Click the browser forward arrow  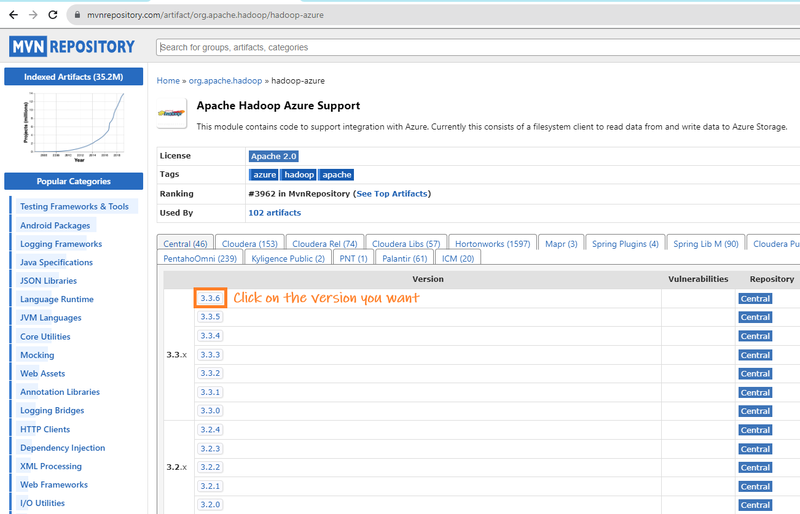coord(33,15)
